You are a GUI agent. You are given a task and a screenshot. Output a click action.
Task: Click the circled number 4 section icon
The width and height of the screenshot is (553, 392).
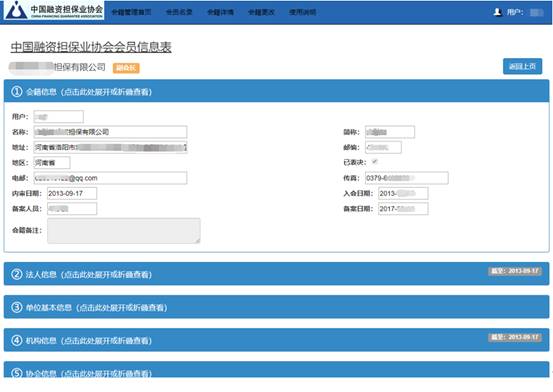(17, 340)
